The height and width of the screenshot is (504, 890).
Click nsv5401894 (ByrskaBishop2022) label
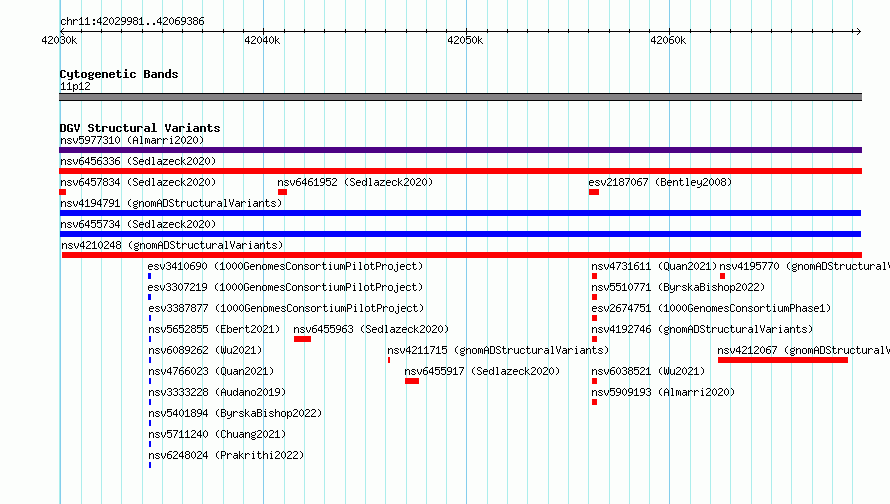235,413
